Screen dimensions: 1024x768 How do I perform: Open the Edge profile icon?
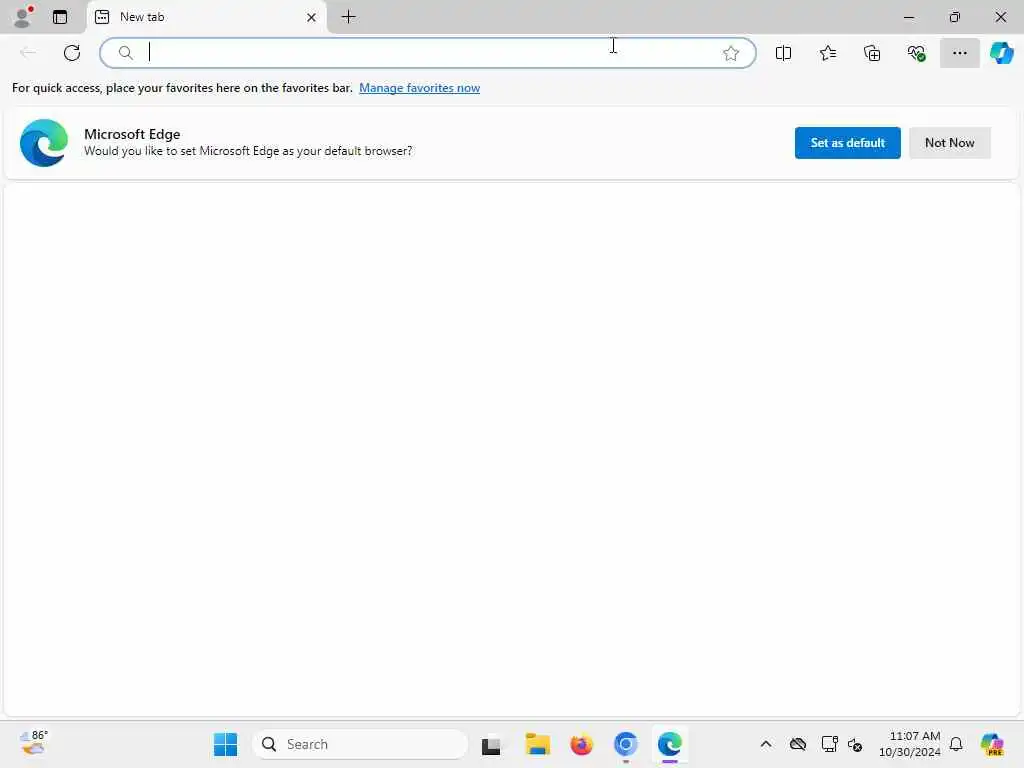(x=23, y=17)
